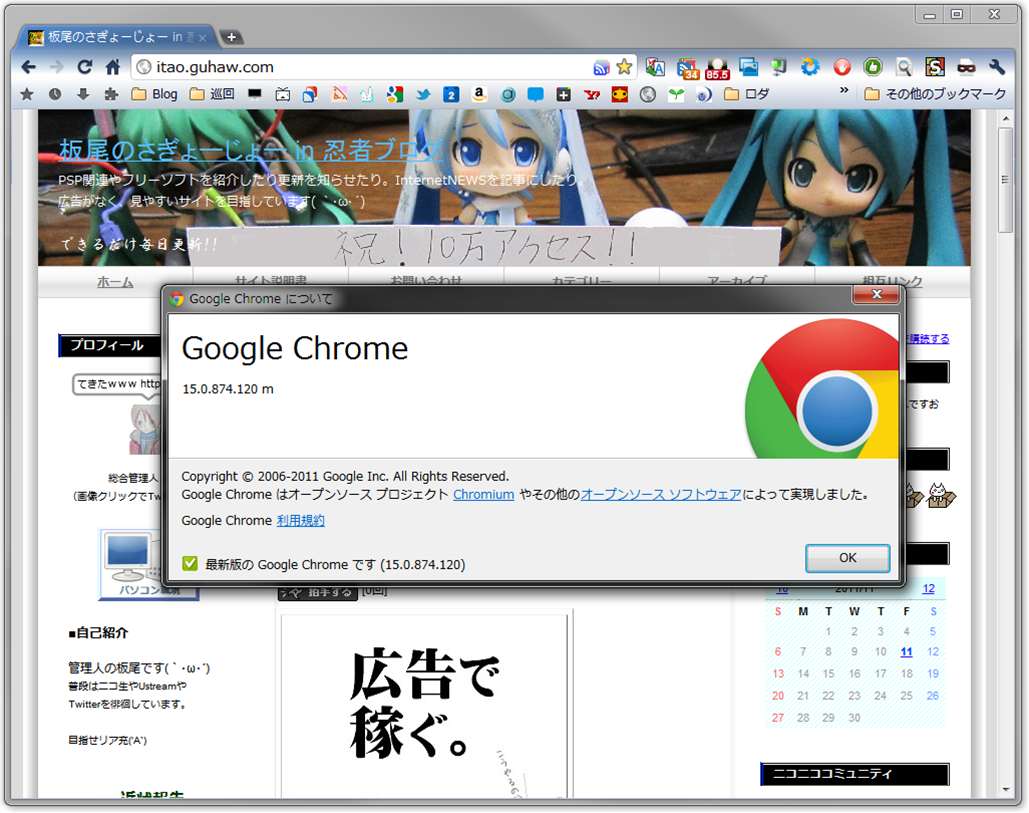
Task: Open downloads via down-arrow bookmark icon
Action: (83, 94)
